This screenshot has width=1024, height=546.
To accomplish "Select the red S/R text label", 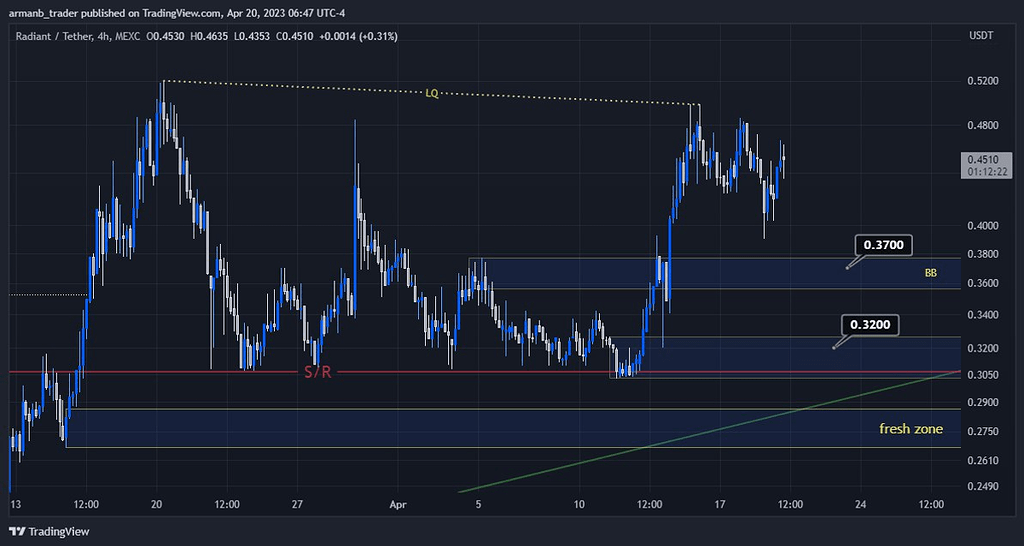I will tap(320, 373).
